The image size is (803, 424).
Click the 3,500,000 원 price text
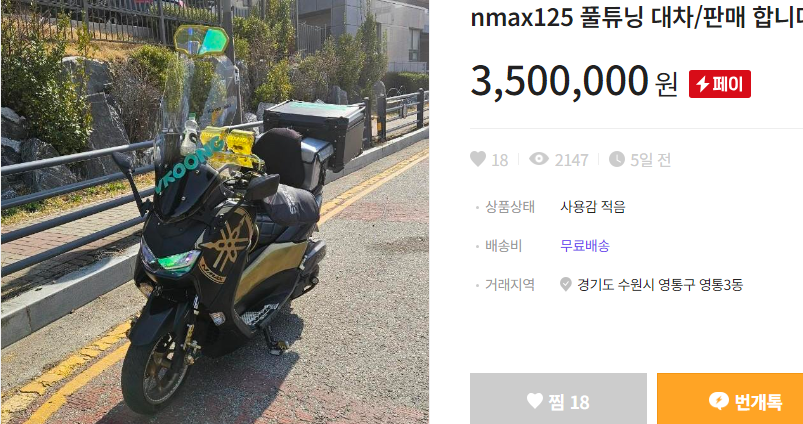point(574,82)
